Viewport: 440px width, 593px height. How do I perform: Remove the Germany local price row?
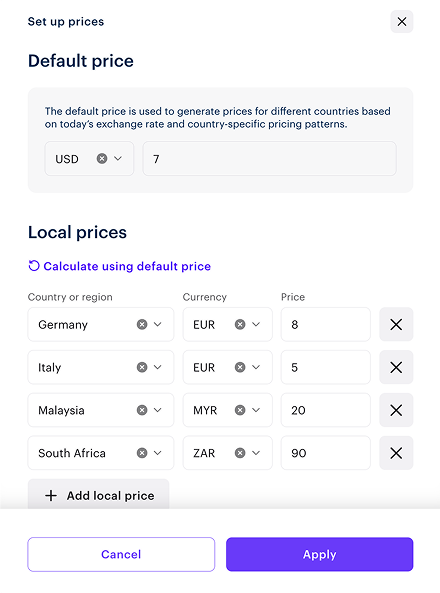coord(396,324)
